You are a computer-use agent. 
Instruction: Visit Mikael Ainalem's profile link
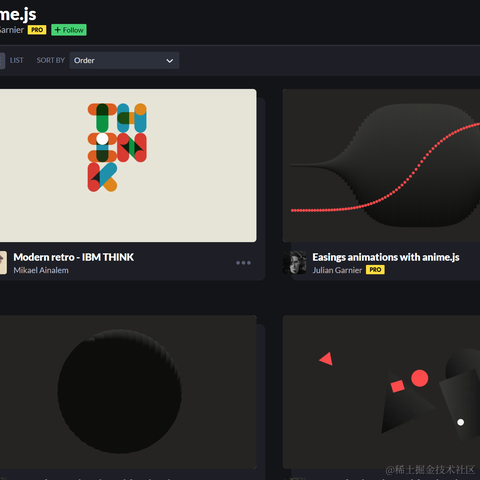[41, 270]
